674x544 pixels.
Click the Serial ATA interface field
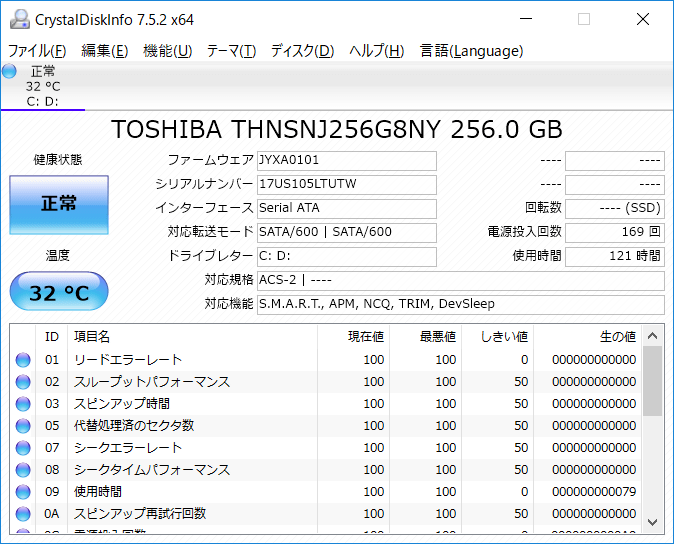[347, 209]
